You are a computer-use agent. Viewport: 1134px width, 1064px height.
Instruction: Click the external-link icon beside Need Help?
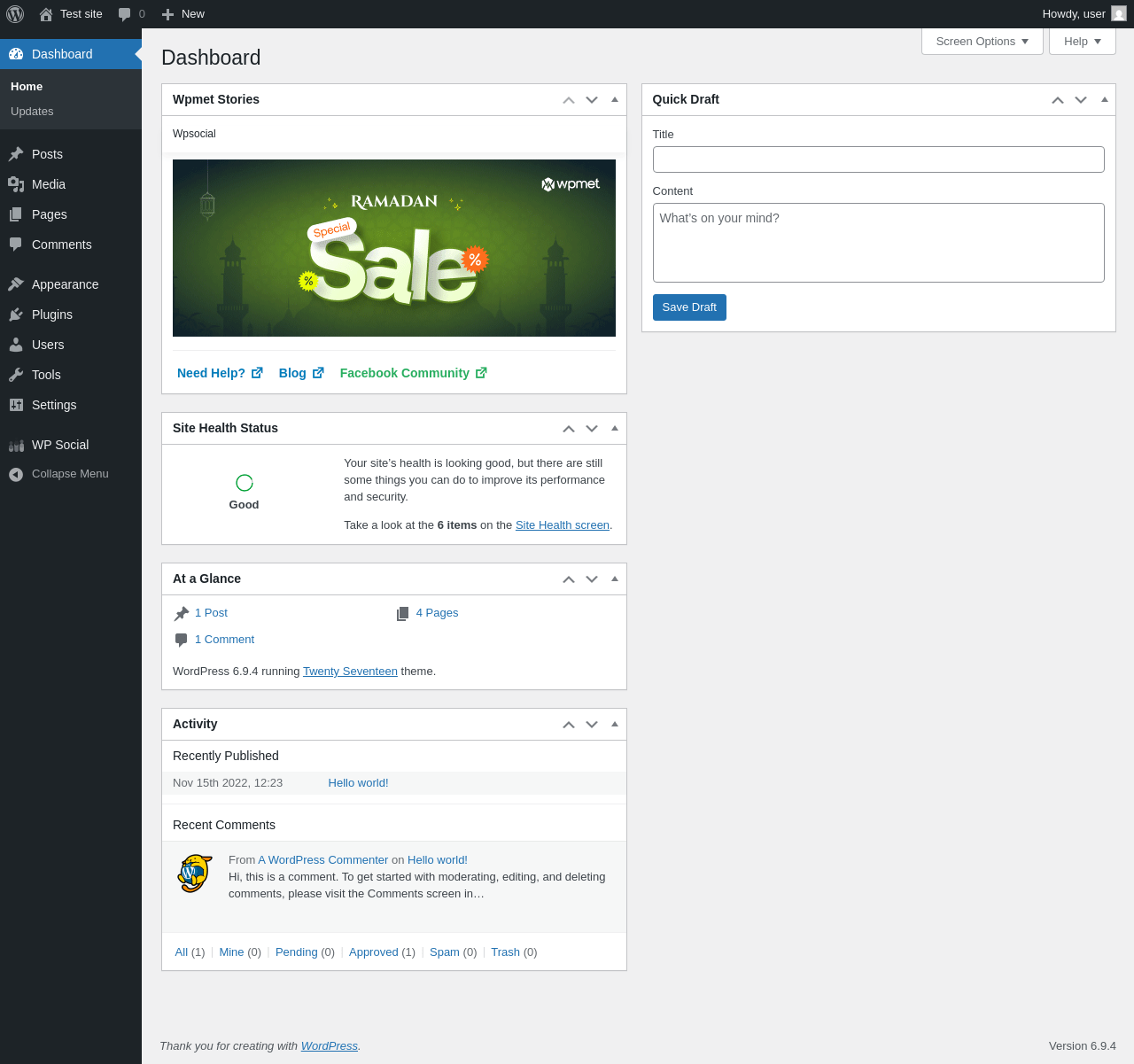257,373
